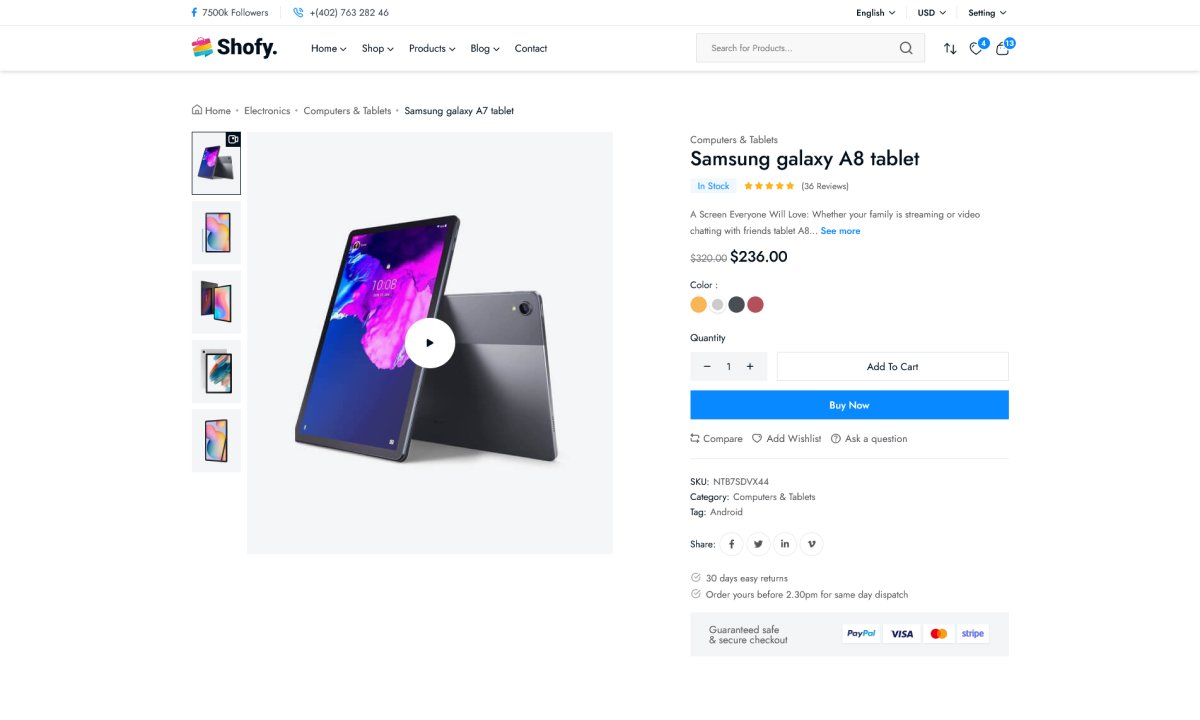The height and width of the screenshot is (720, 1200).
Task: Open the Shop menu
Action: [377, 48]
